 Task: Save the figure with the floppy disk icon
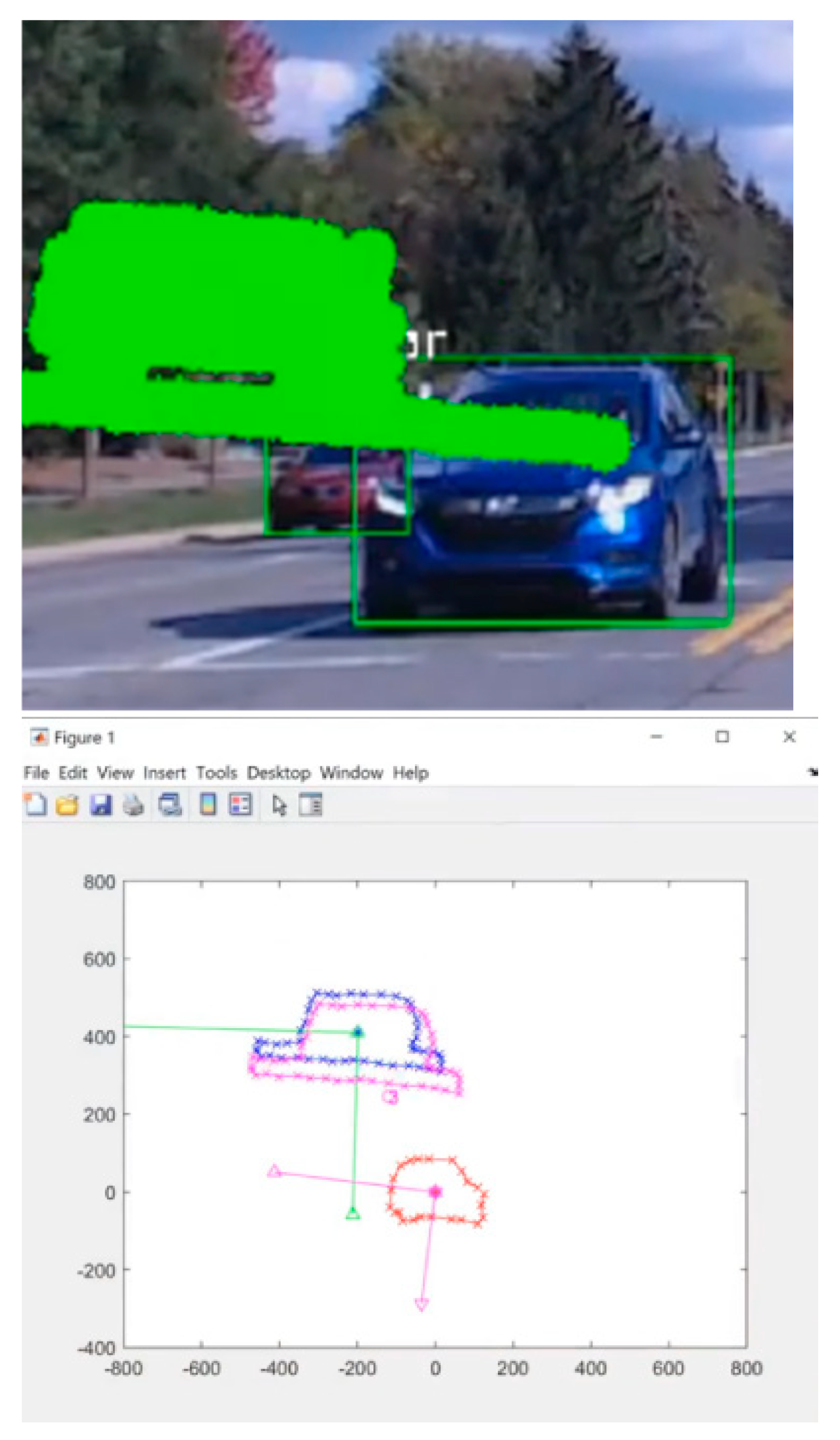tap(101, 805)
